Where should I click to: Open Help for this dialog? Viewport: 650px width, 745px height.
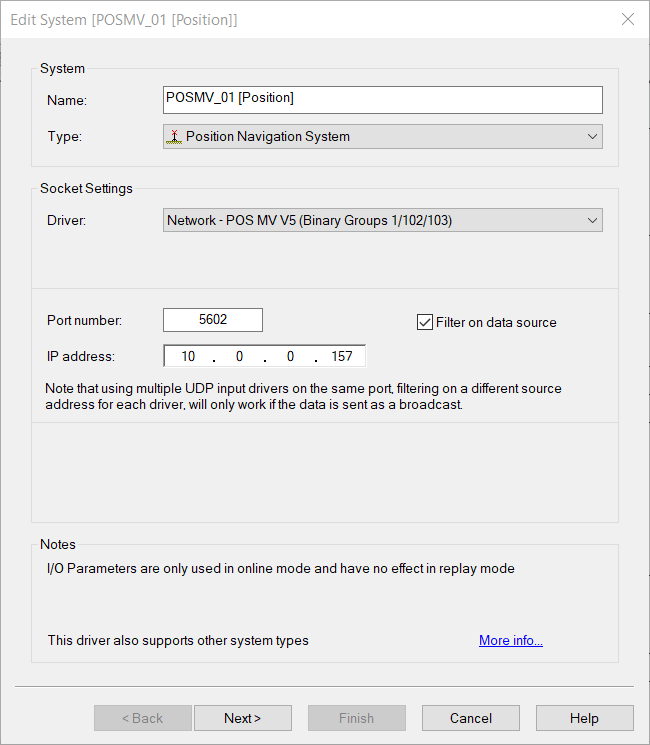click(584, 718)
